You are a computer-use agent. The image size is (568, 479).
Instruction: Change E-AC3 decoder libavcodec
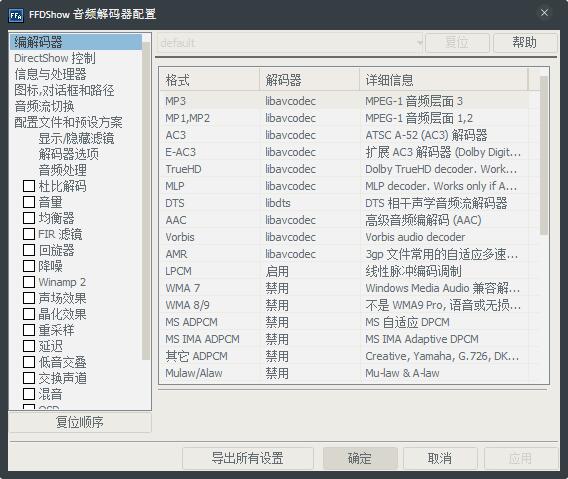tap(310, 152)
